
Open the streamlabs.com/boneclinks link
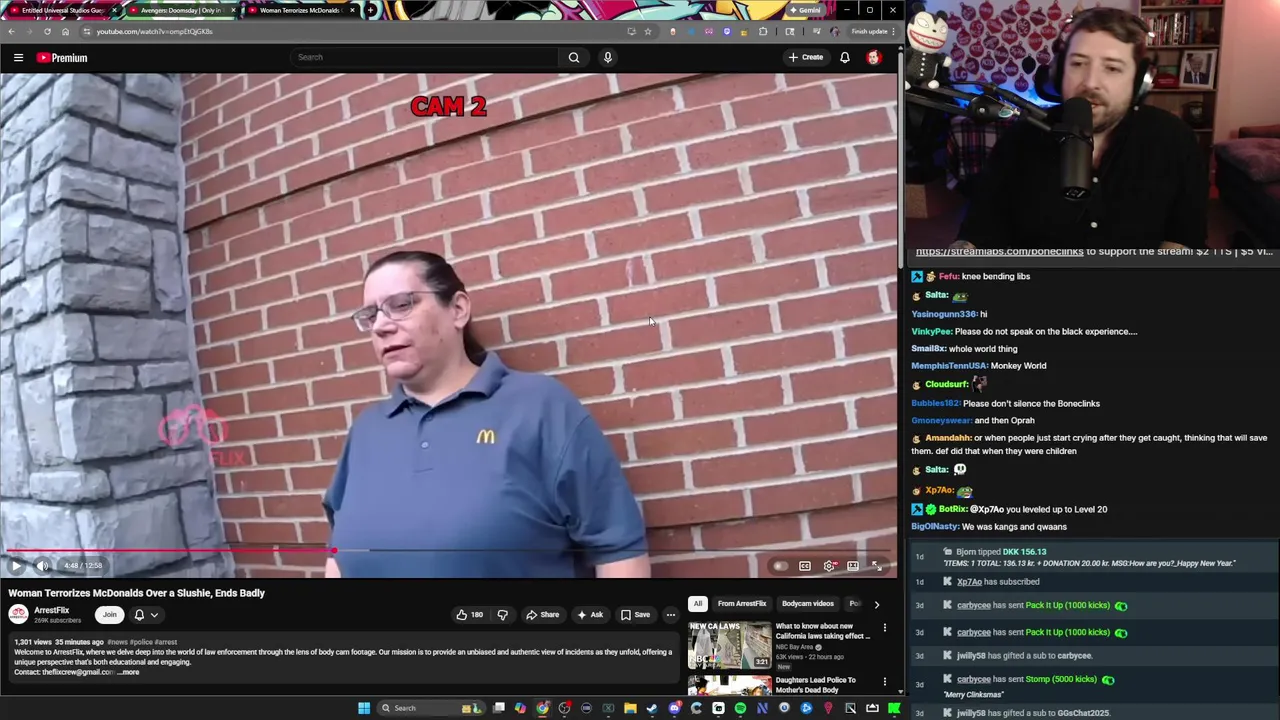(x=999, y=251)
